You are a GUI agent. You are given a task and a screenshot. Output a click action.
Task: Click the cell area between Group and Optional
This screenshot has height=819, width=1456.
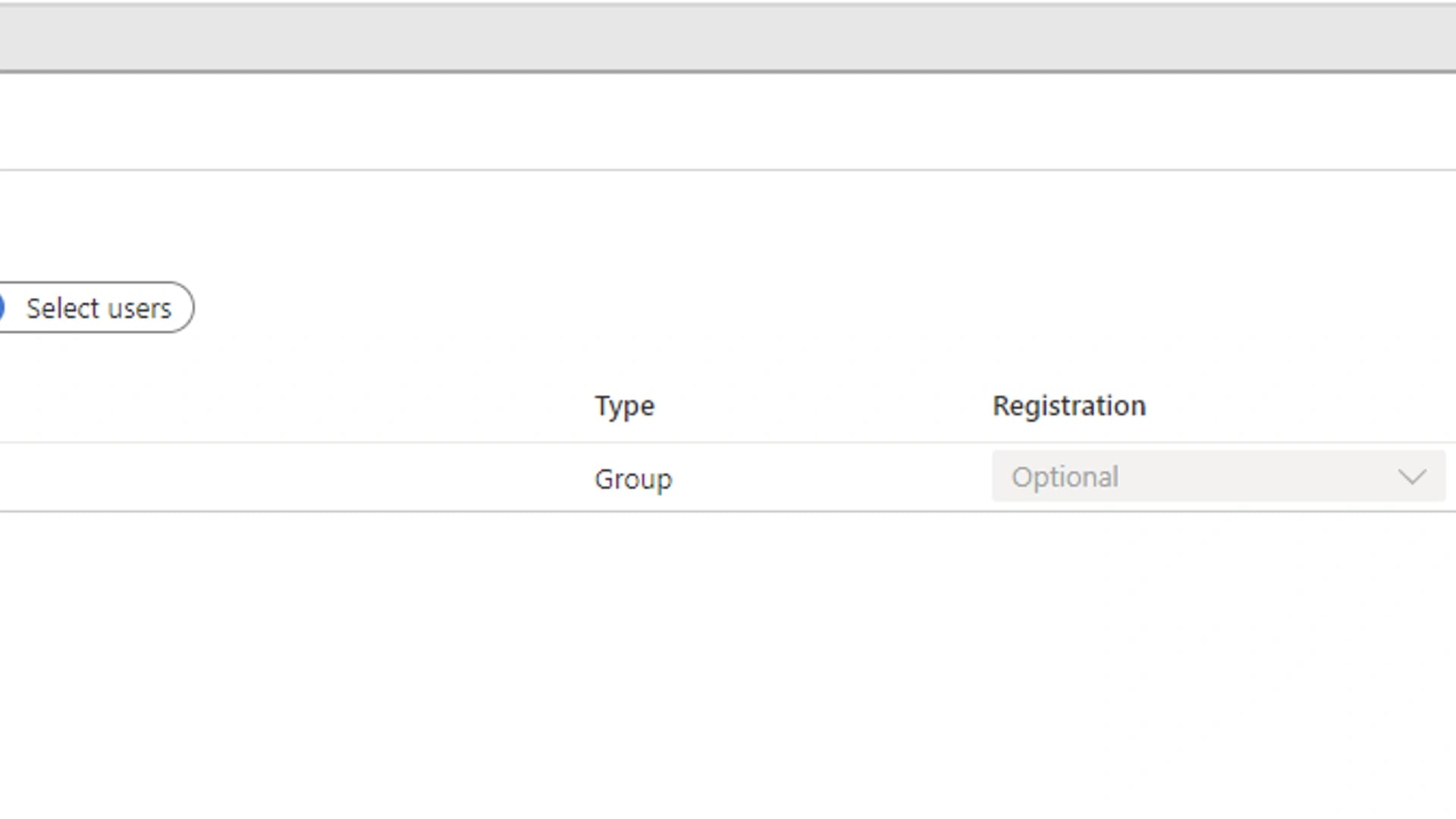coord(830,479)
